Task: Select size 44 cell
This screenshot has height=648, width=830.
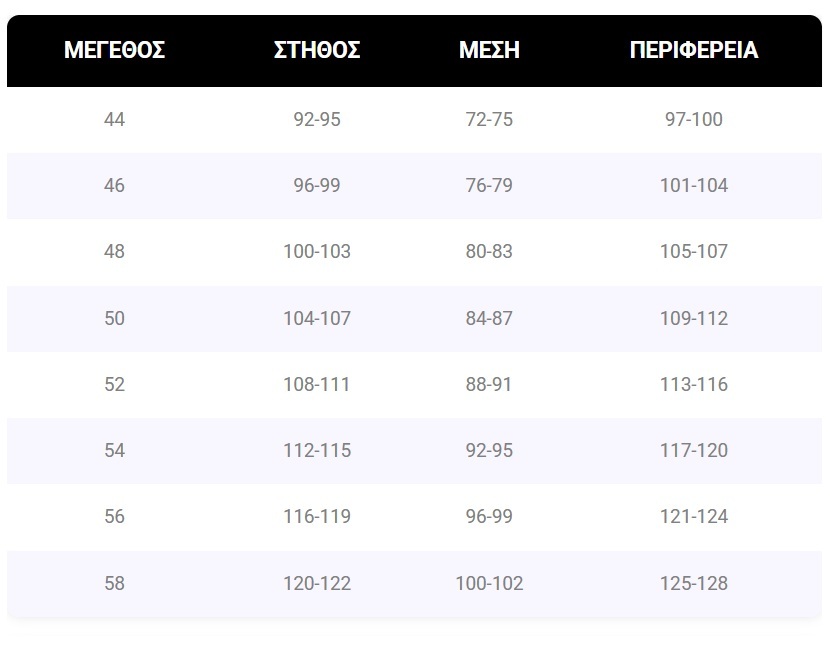Action: pyautogui.click(x=114, y=120)
